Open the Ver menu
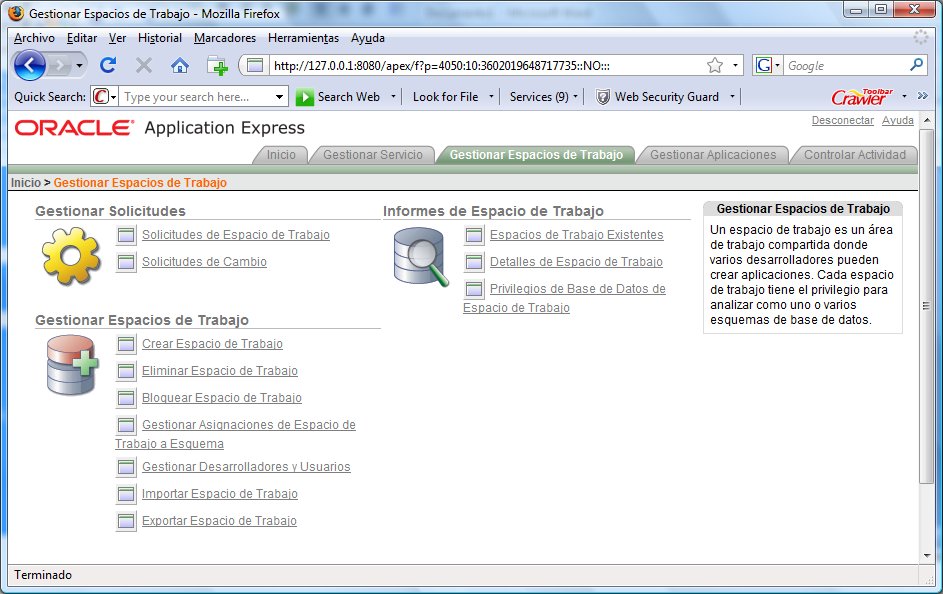Viewport: 943px width, 594px height. 117,38
